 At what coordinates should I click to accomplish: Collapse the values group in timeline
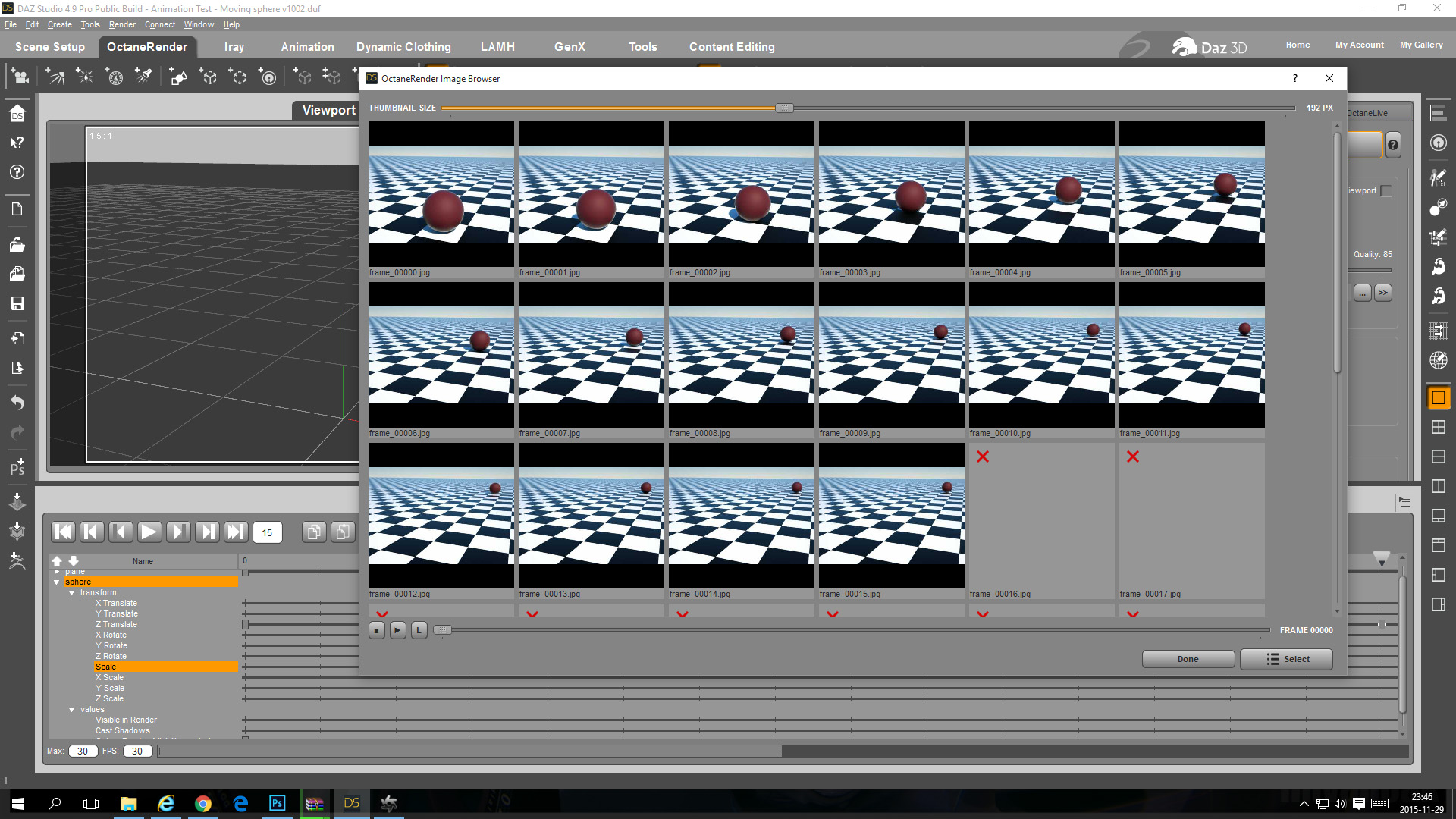click(x=72, y=710)
